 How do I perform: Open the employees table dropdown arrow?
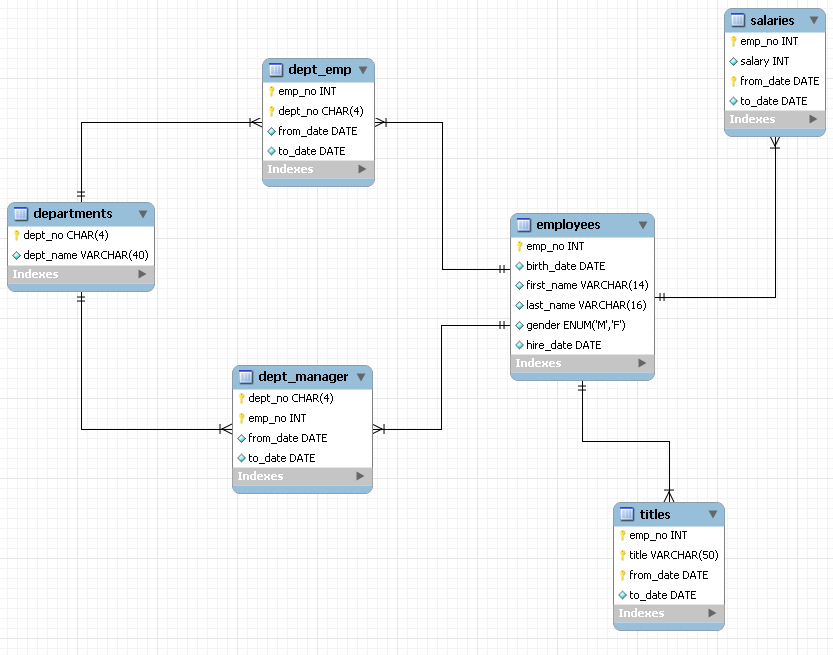643,225
